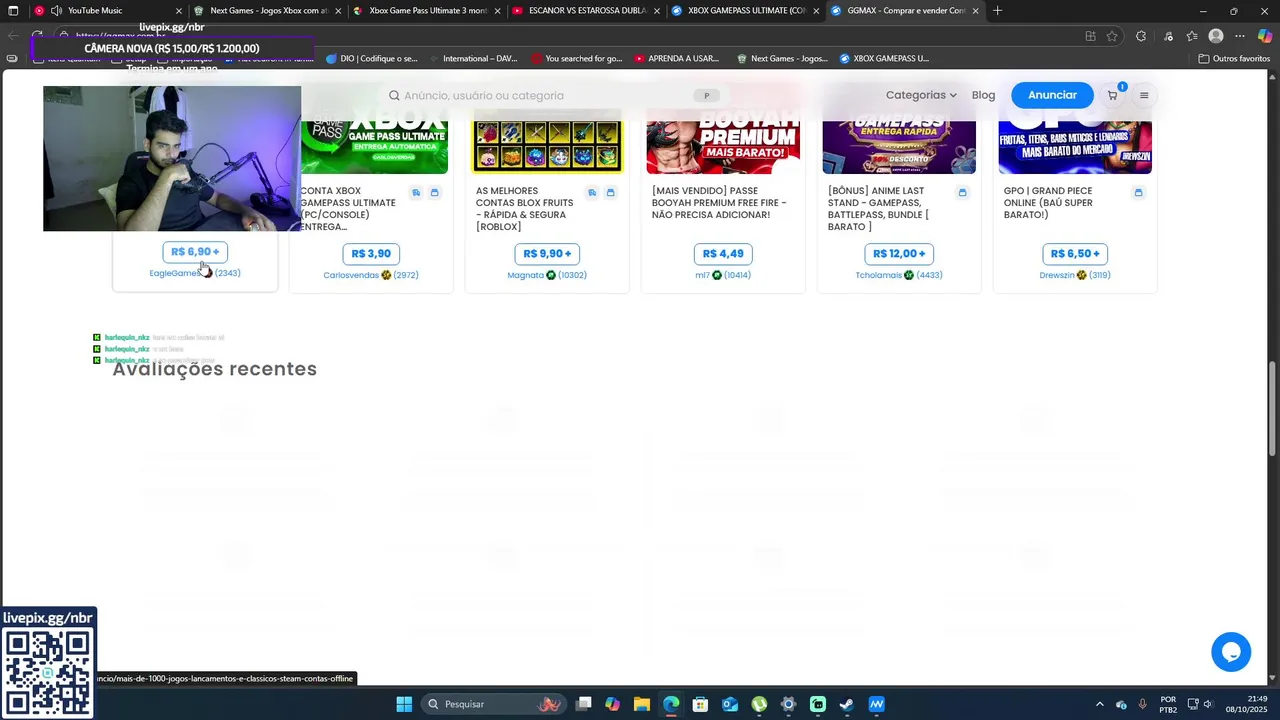Click Task View icon in taskbar

(584, 704)
